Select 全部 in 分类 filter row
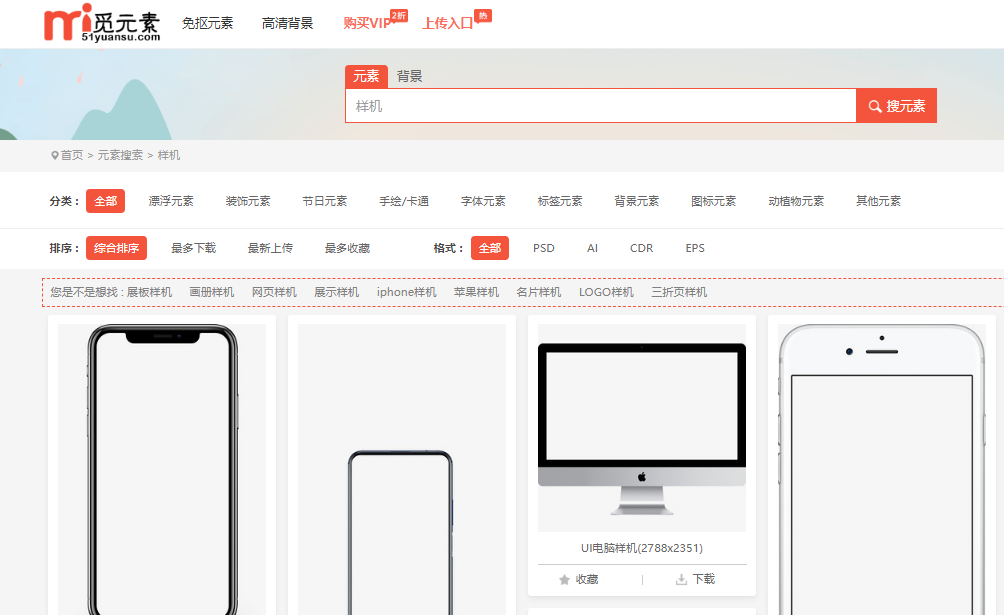The image size is (1004, 615). 106,201
